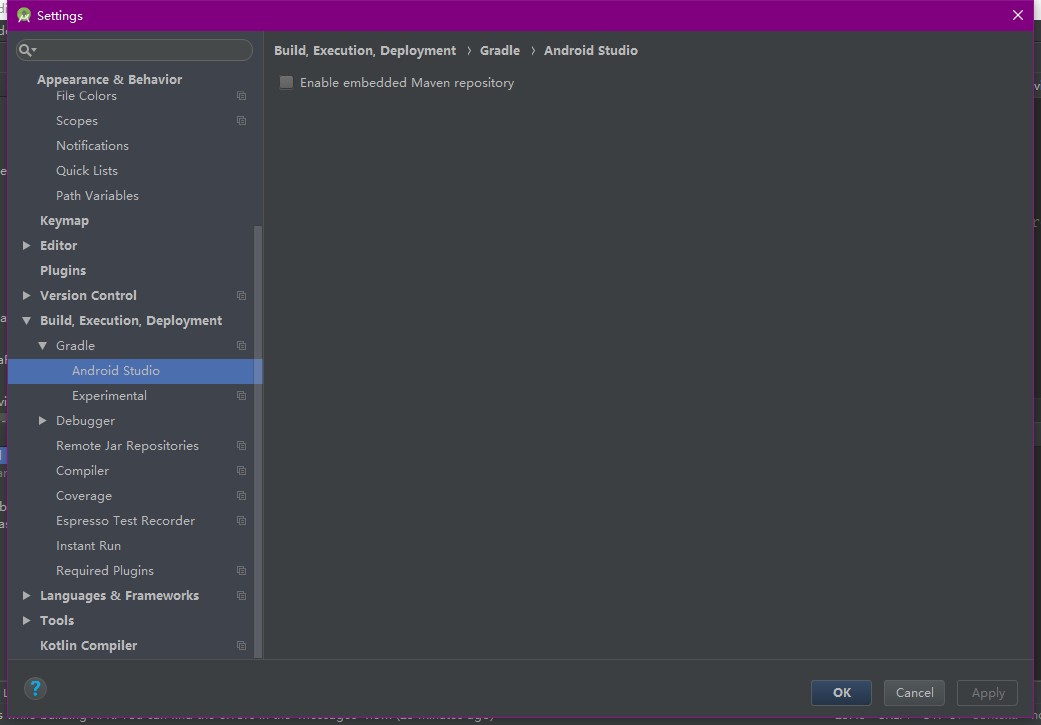The height and width of the screenshot is (725, 1041).
Task: Click the settings tree vertical scrollbar
Action: 258,442
